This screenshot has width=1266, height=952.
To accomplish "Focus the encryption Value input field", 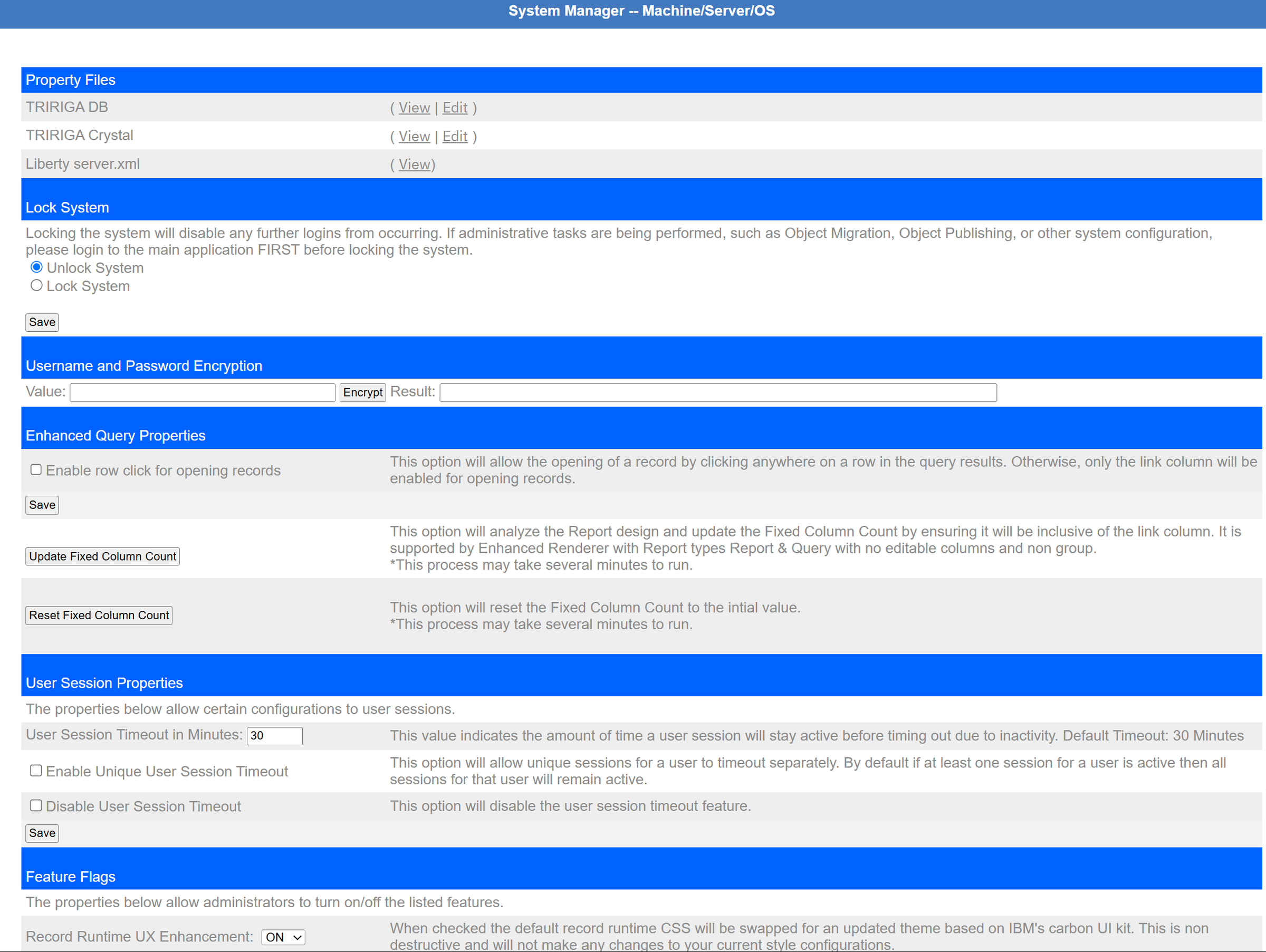I will click(x=202, y=392).
